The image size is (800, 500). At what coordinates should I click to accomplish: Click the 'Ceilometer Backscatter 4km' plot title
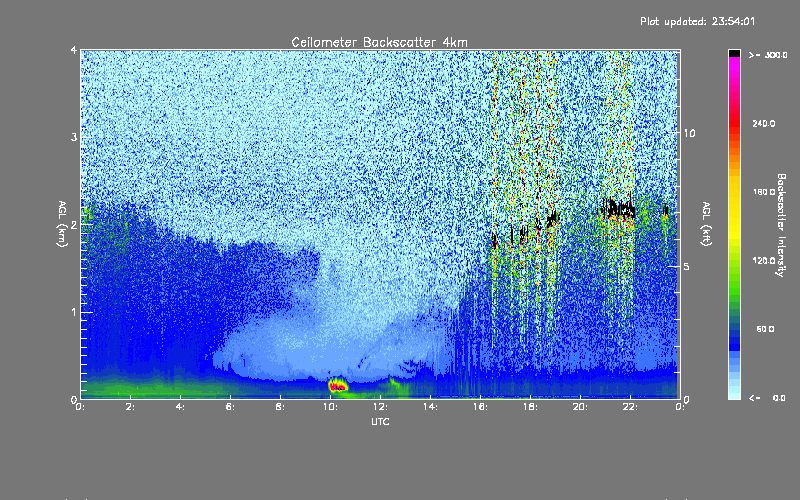coord(379,42)
